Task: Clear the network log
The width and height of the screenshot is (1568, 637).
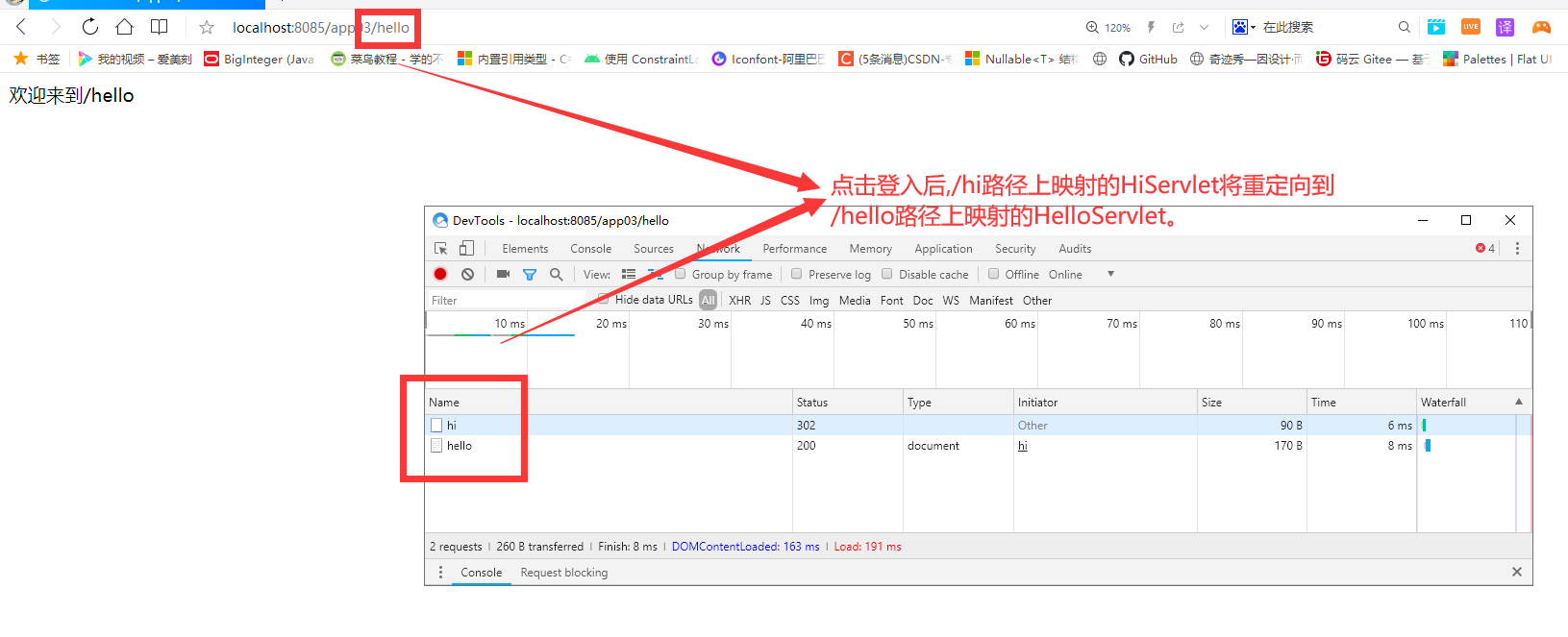Action: click(467, 274)
